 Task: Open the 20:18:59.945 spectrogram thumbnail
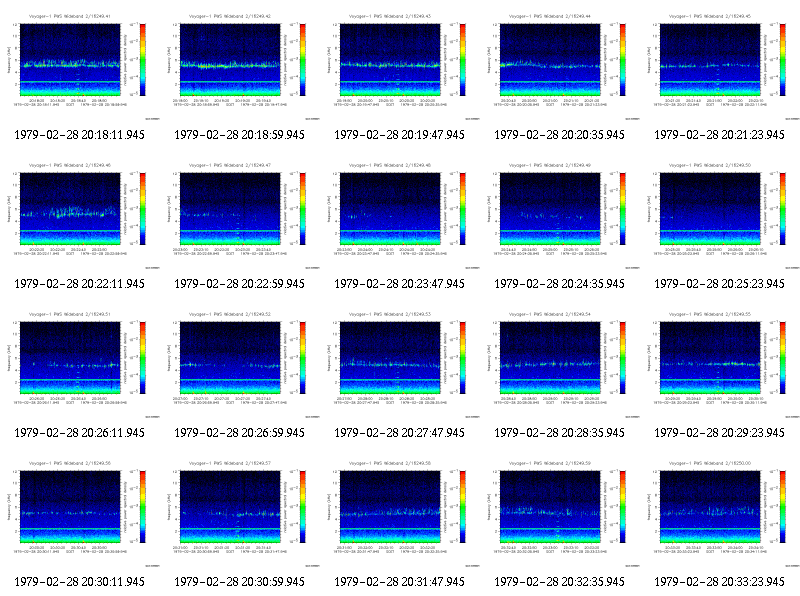tap(240, 67)
